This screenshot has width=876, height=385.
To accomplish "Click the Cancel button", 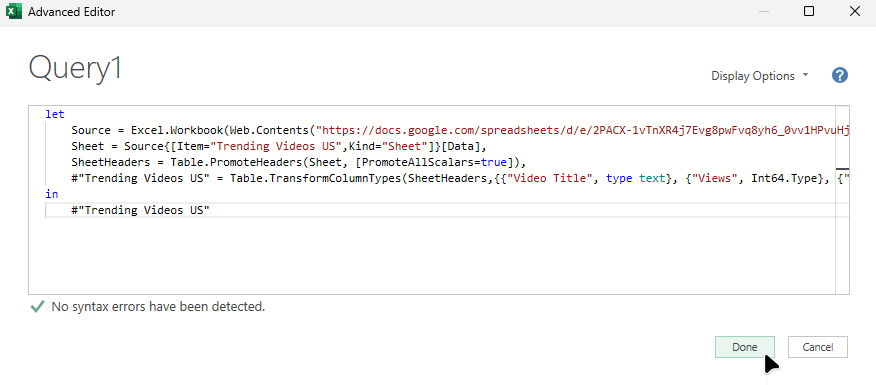I will [818, 347].
